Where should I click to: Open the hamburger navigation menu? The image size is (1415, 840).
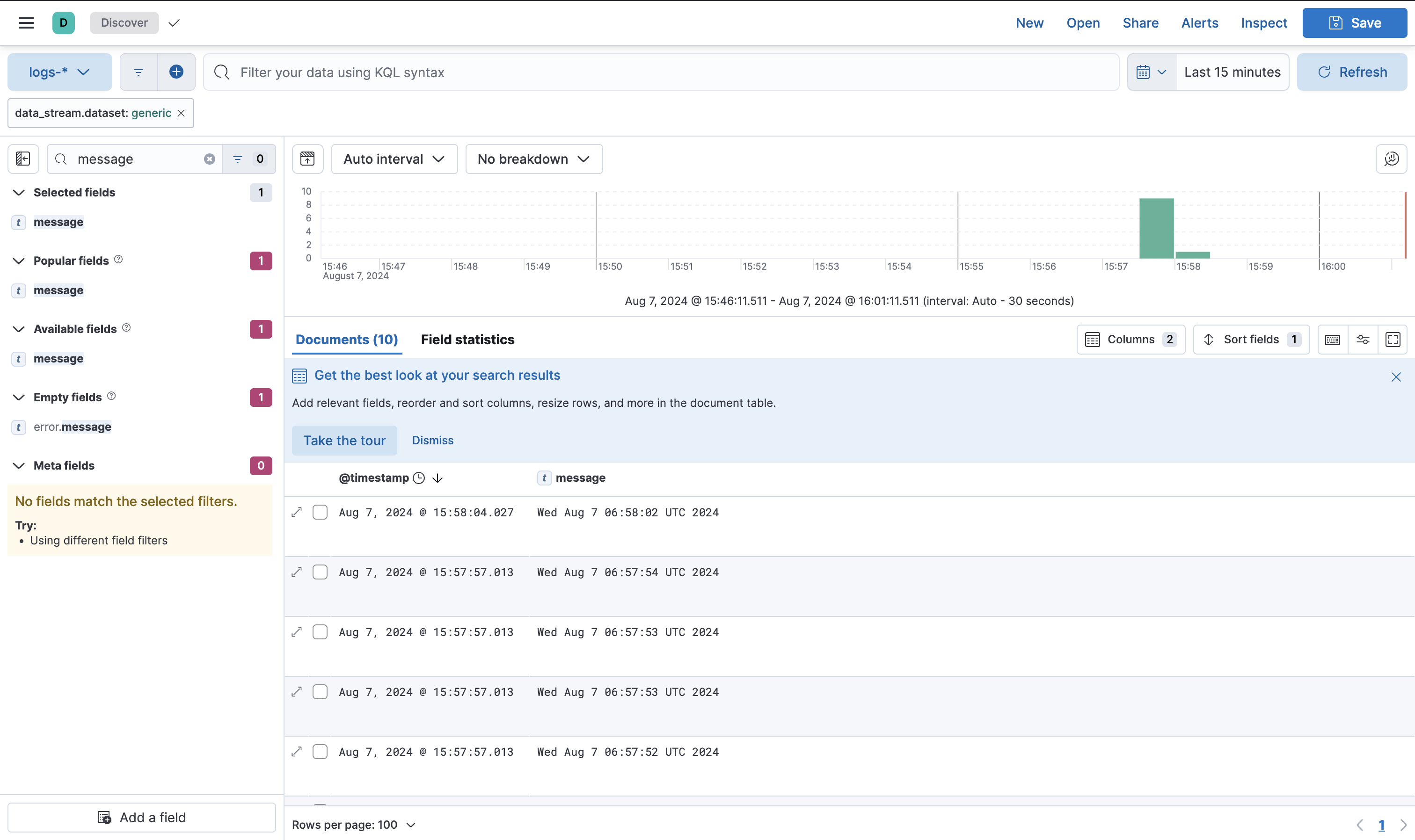[x=26, y=22]
